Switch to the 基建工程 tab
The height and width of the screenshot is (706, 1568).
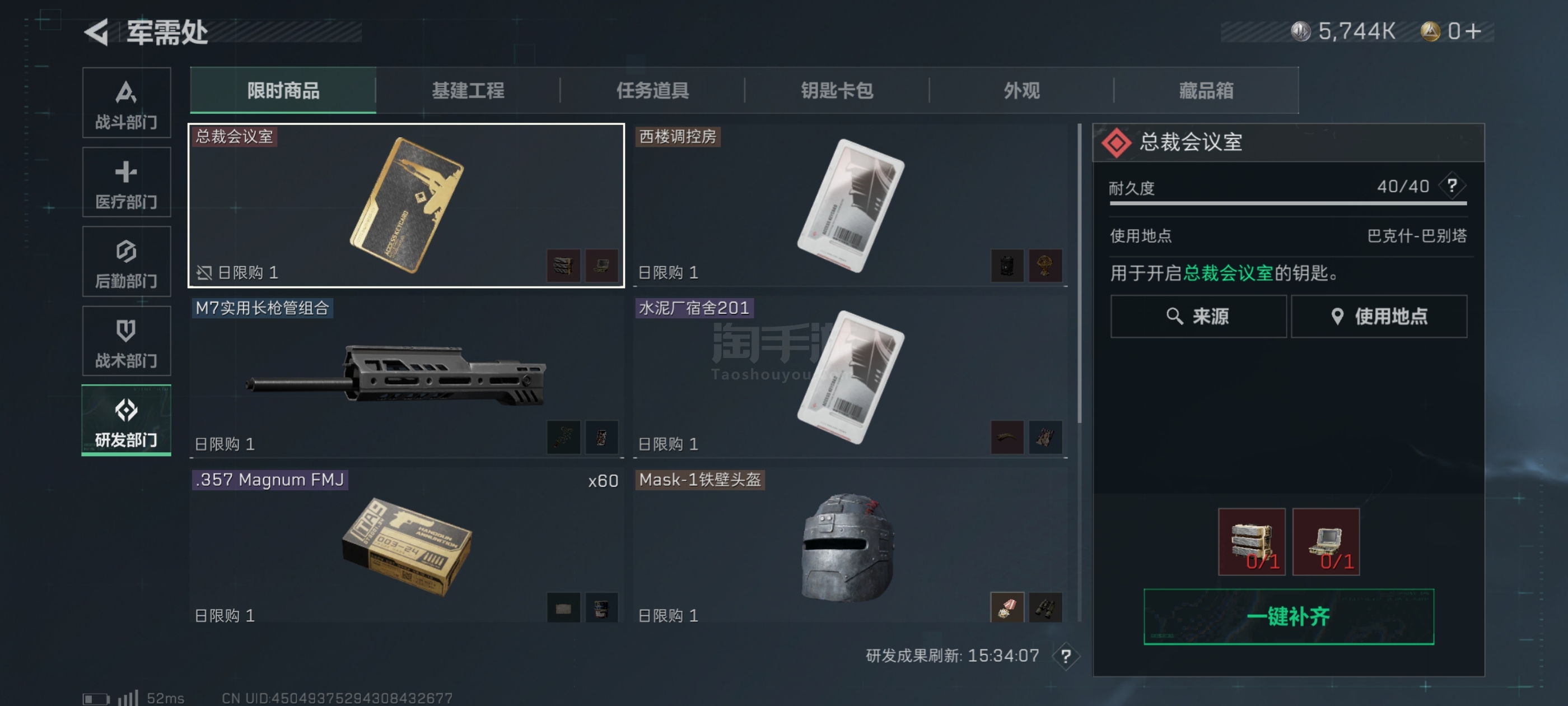point(468,91)
